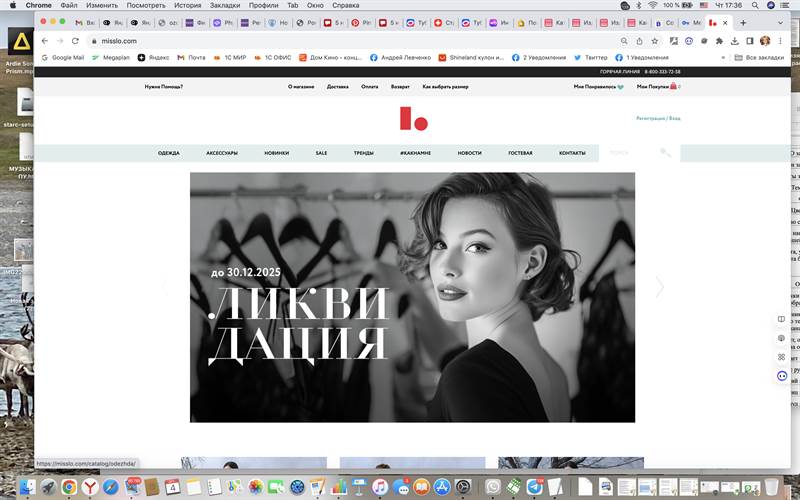The height and width of the screenshot is (500, 800).
Task: Click the red Misslo logo
Action: point(413,118)
